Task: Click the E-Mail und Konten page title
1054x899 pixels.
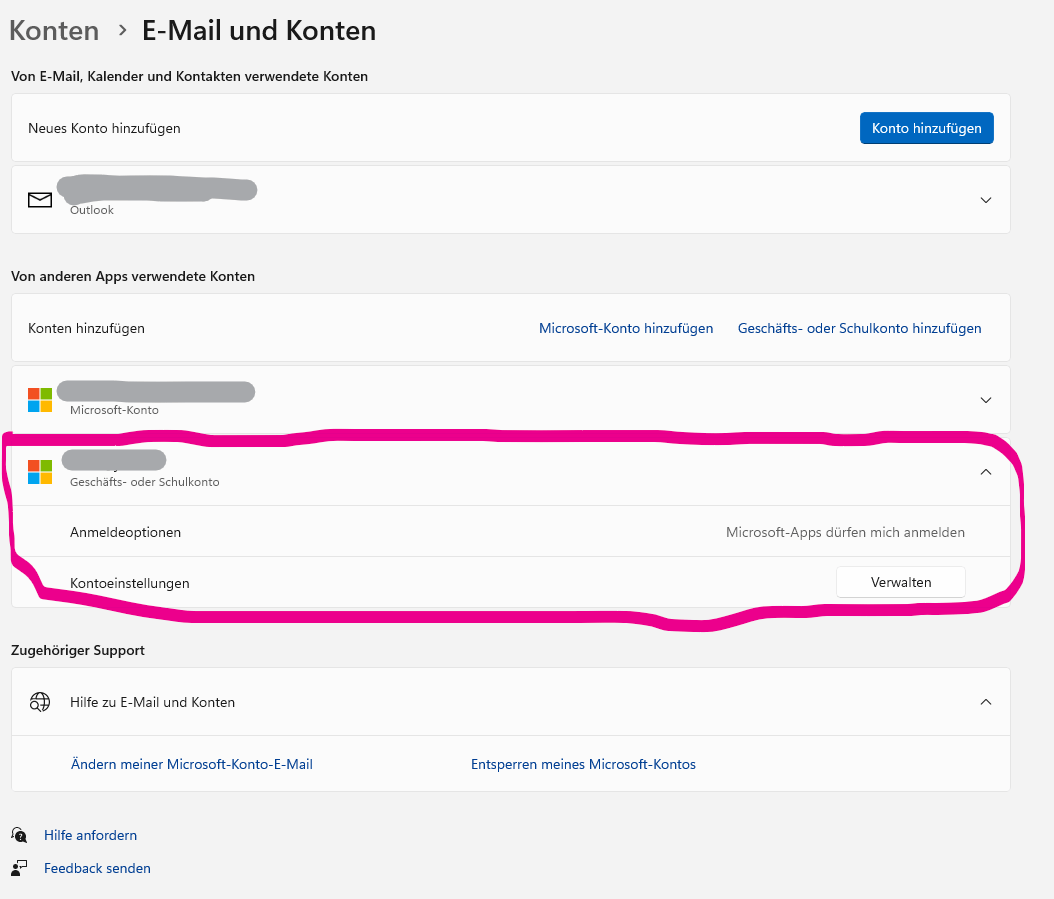Action: coord(259,31)
